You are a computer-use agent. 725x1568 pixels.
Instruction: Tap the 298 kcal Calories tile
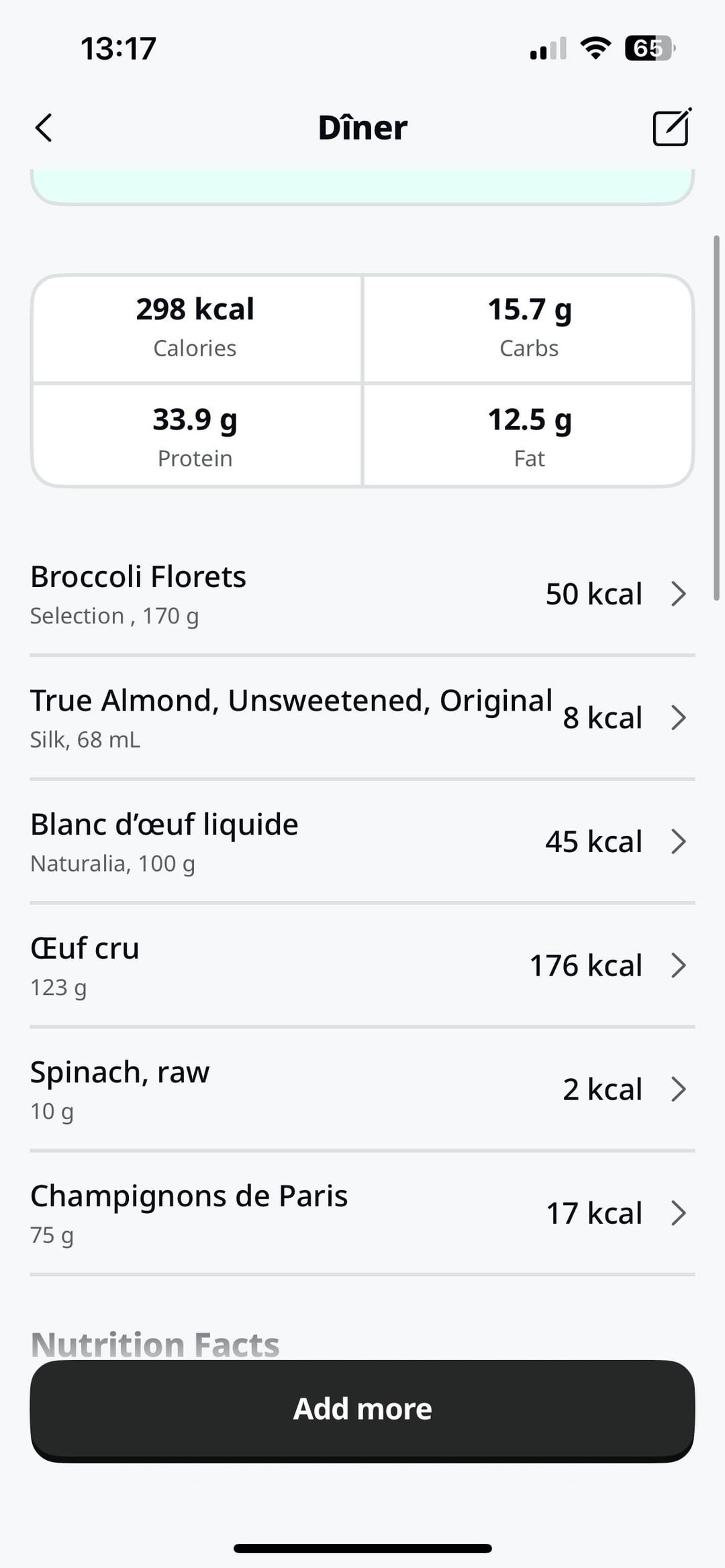[195, 327]
